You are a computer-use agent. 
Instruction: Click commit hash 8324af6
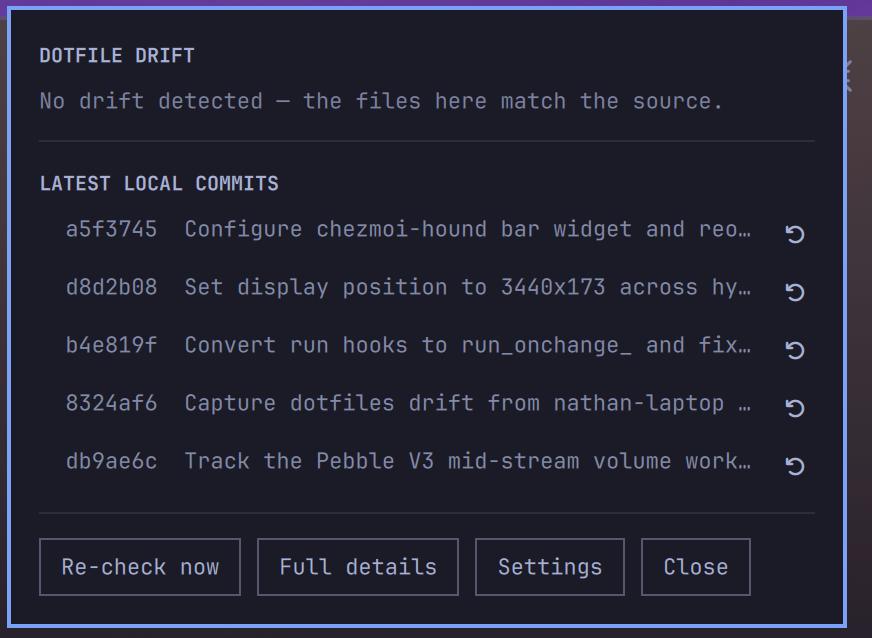pos(111,403)
